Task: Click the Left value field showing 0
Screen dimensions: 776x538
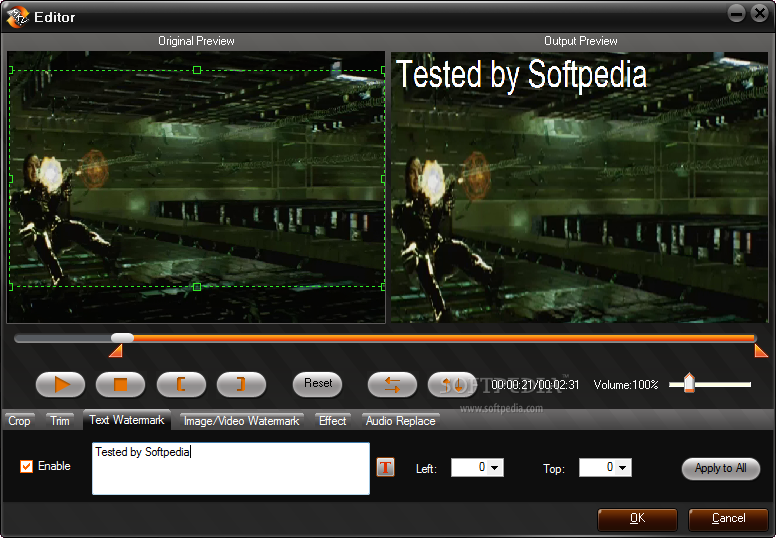Action: click(x=470, y=467)
